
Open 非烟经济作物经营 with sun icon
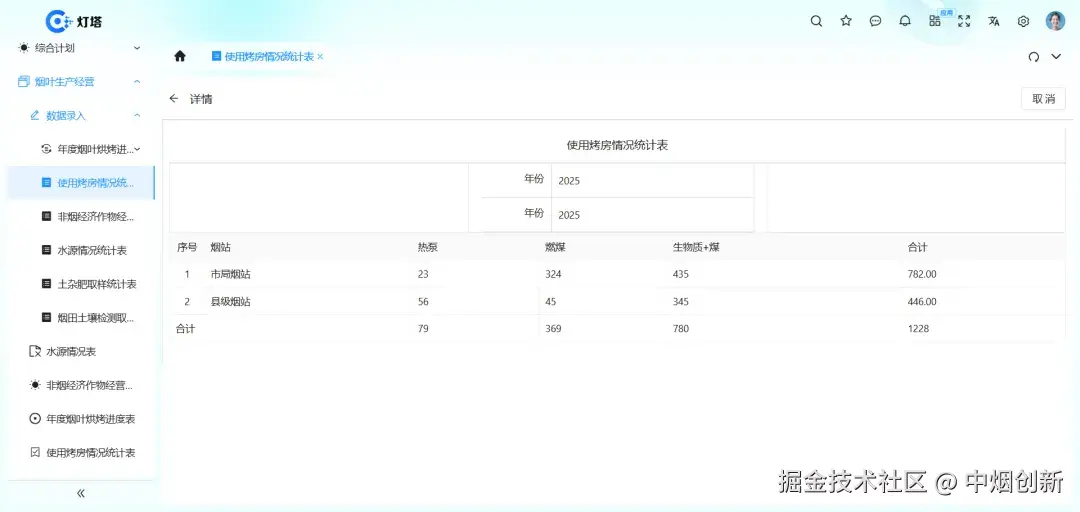click(79, 385)
